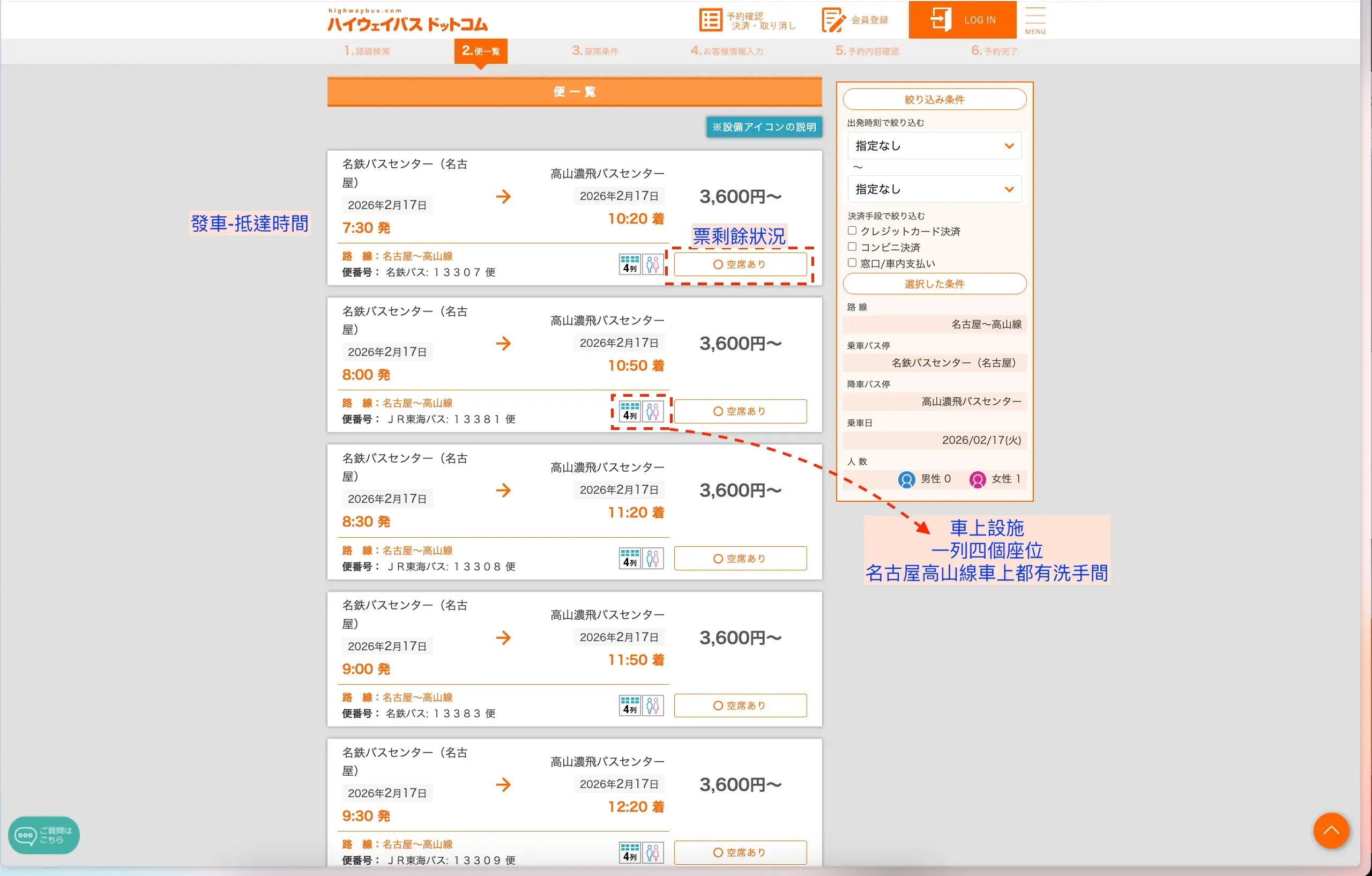
Task: Click 空席あり button for 7:30 departure
Action: click(x=740, y=264)
